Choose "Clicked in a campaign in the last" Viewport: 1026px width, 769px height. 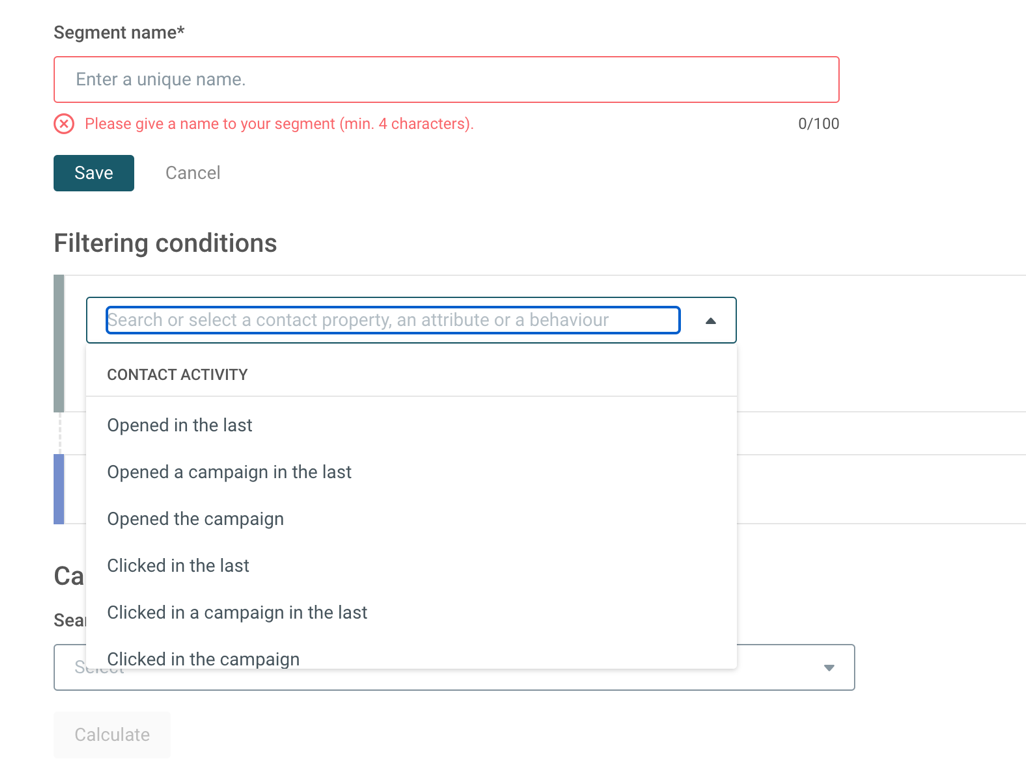(x=237, y=613)
